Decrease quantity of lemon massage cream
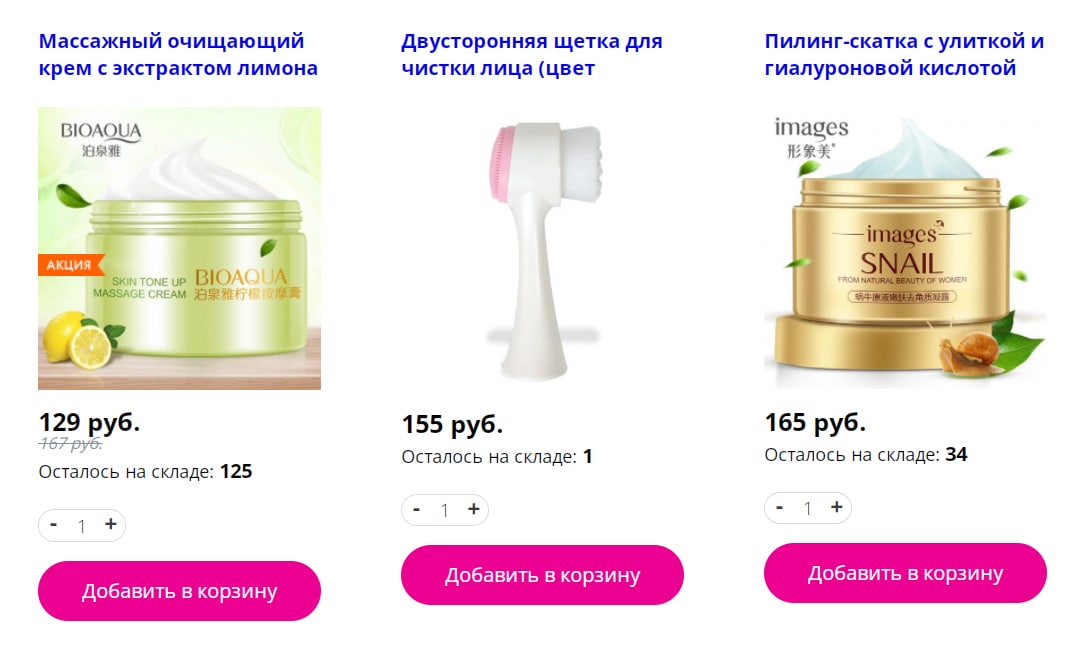This screenshot has width=1088, height=650. (x=53, y=524)
